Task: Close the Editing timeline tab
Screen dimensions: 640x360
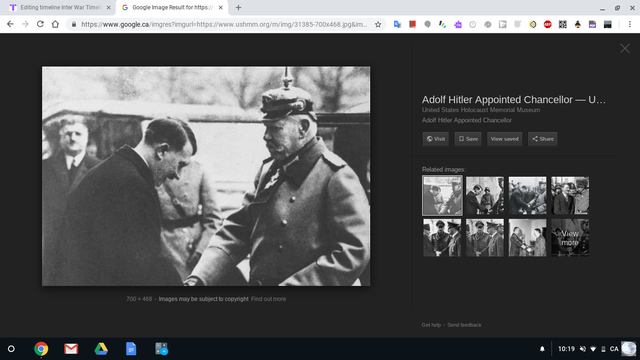Action: (109, 7)
